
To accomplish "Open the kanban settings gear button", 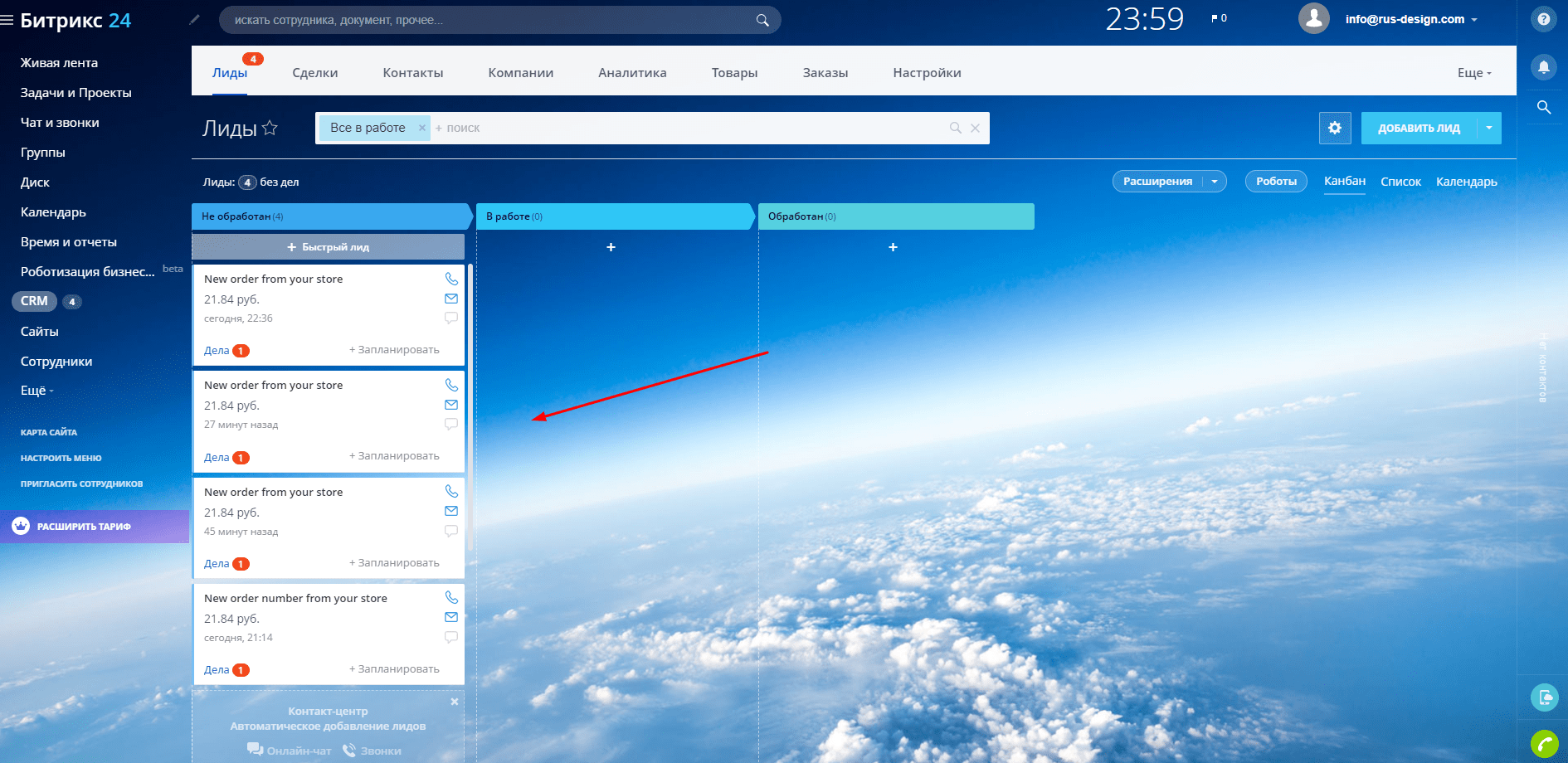I will click(1335, 128).
